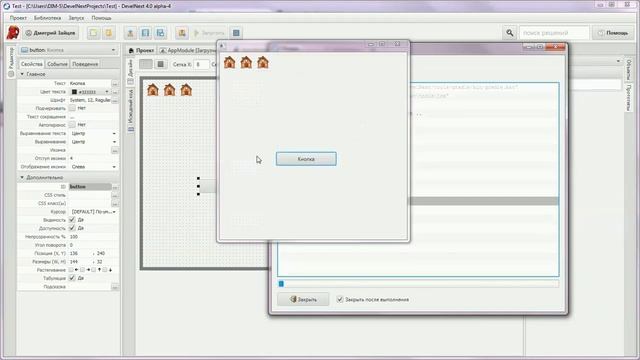The width and height of the screenshot is (640, 360).
Task: Open the Запуск menu
Action: point(76,18)
